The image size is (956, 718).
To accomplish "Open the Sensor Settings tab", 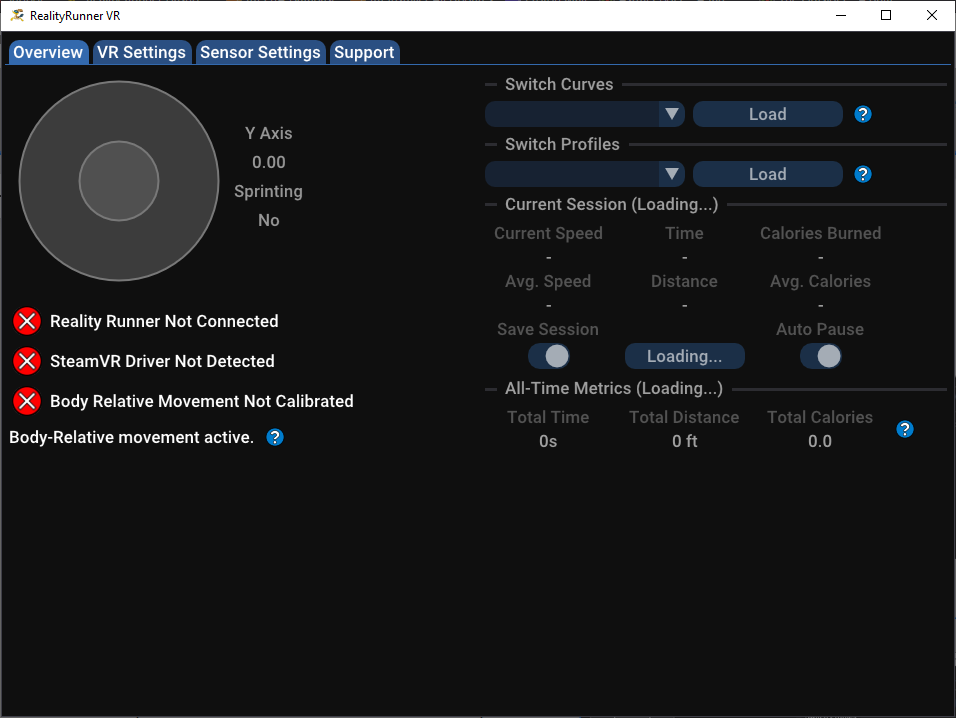I will (x=260, y=52).
